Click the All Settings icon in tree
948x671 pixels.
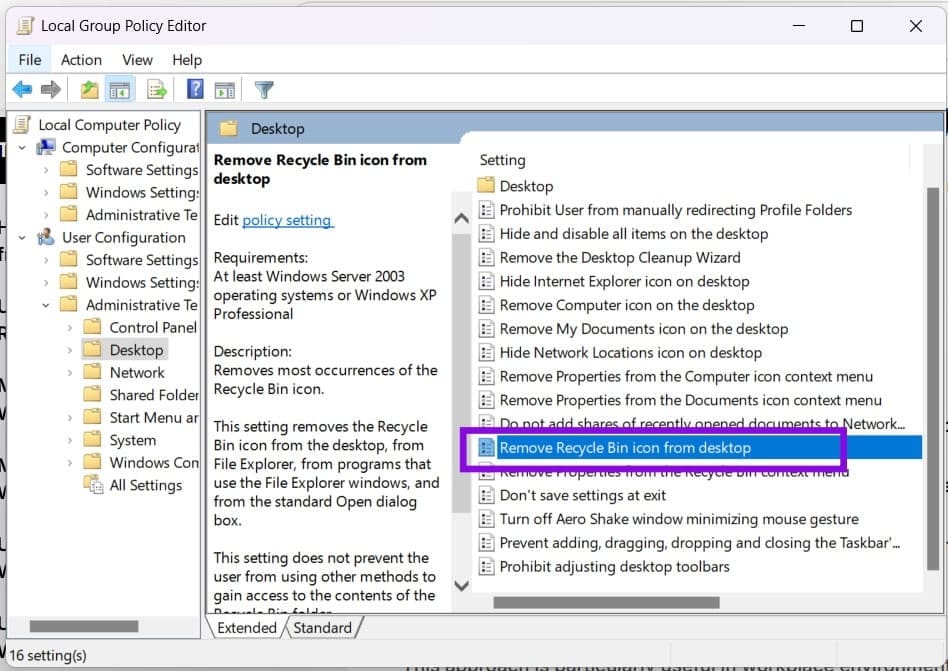coord(93,484)
